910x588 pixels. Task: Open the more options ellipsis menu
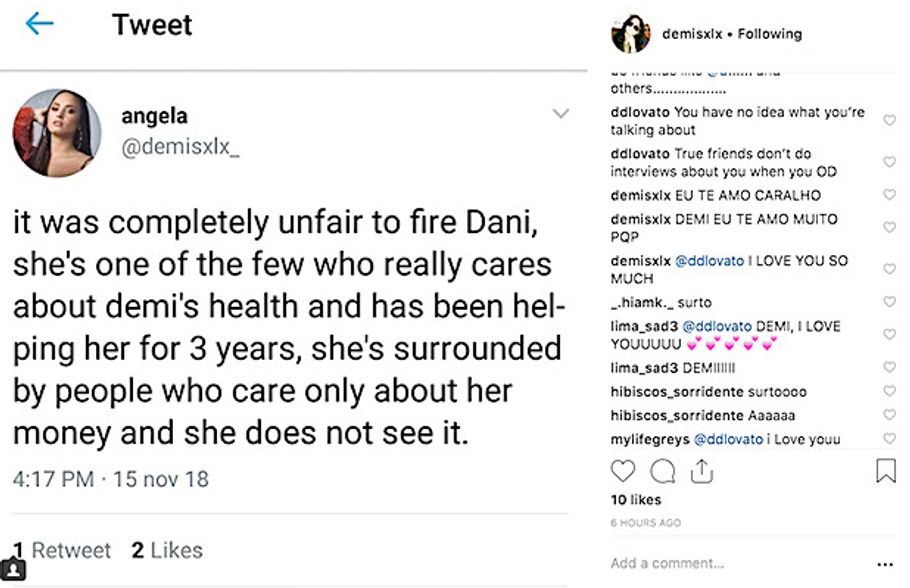click(x=884, y=563)
